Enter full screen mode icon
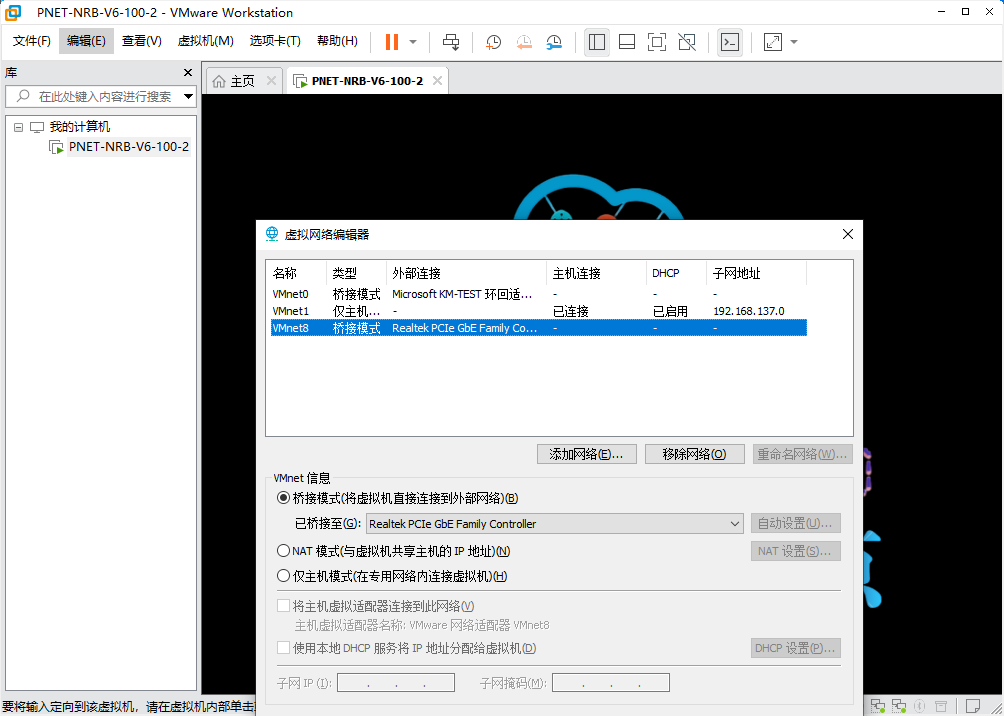Screen dimensions: 1004x716 (x=657, y=42)
